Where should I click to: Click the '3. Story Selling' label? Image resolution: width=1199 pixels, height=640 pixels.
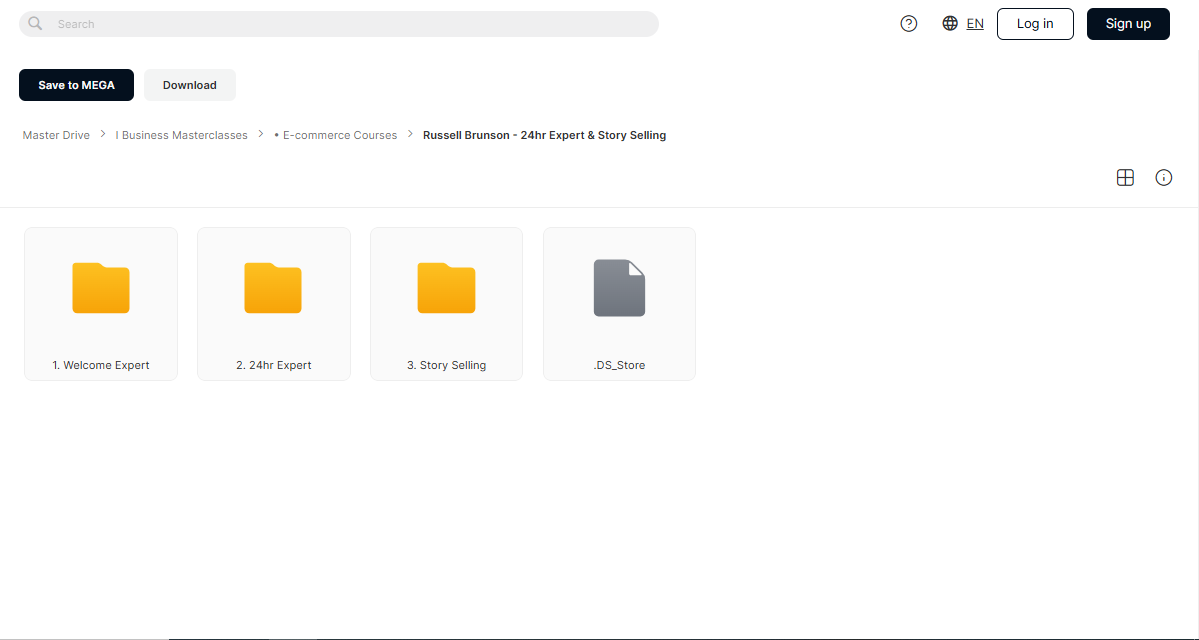click(447, 365)
